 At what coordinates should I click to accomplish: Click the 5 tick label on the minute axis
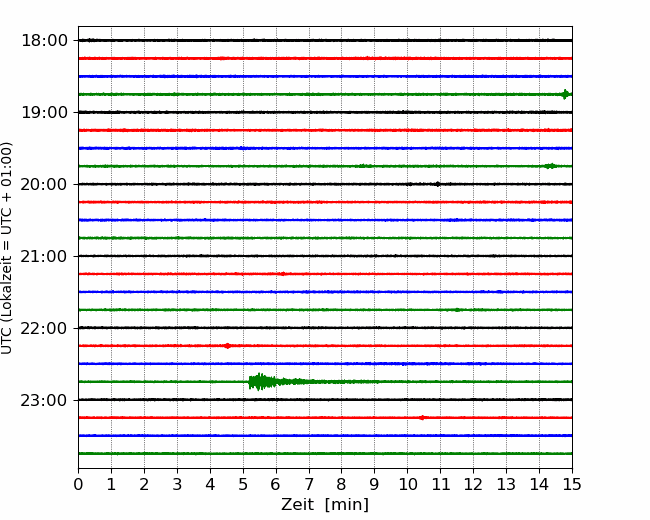(243, 485)
